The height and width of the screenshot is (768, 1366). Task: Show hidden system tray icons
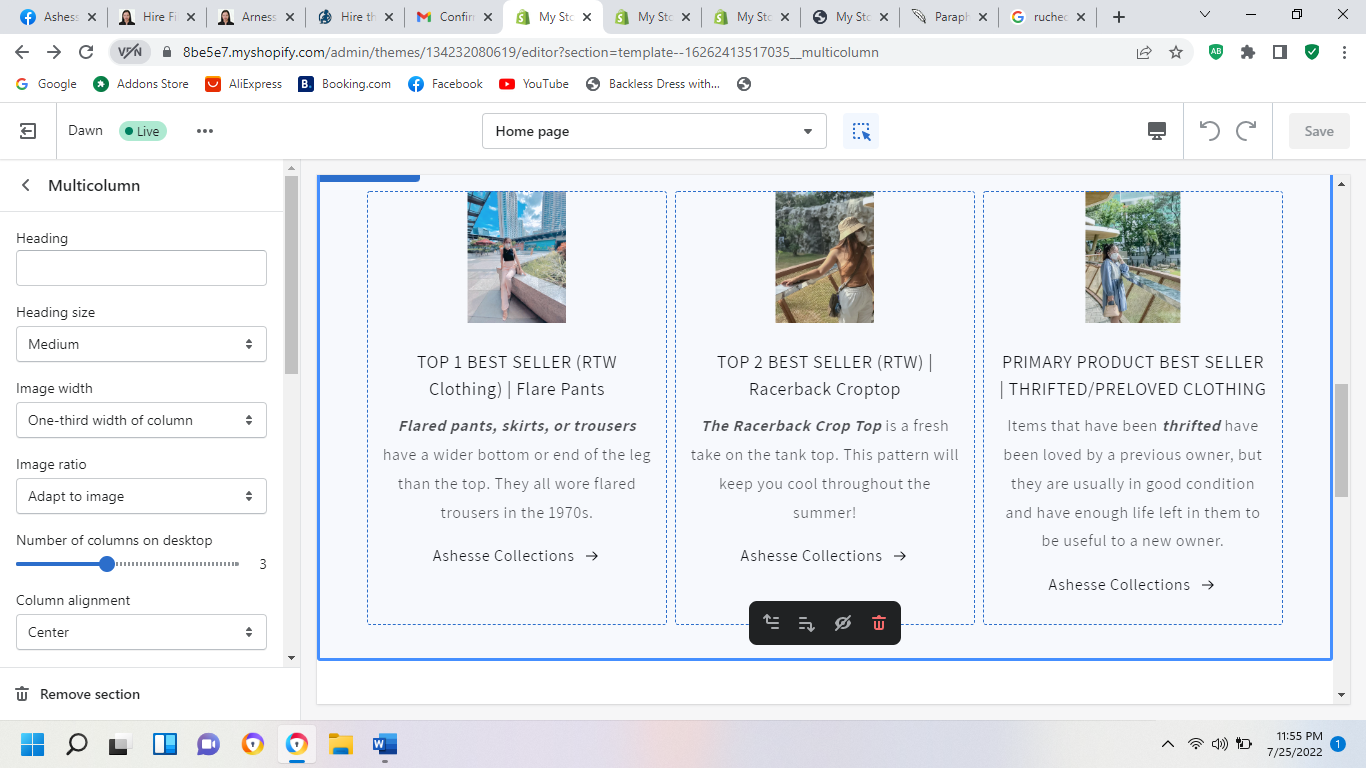[x=1167, y=744]
